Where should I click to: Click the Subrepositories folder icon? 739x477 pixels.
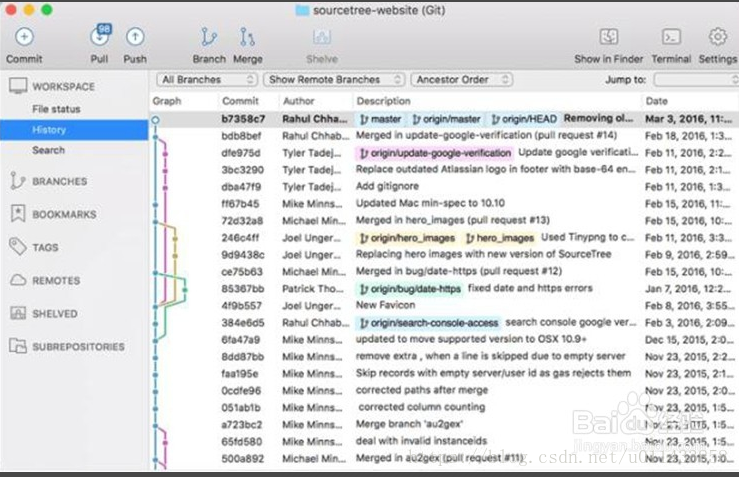click(x=18, y=346)
